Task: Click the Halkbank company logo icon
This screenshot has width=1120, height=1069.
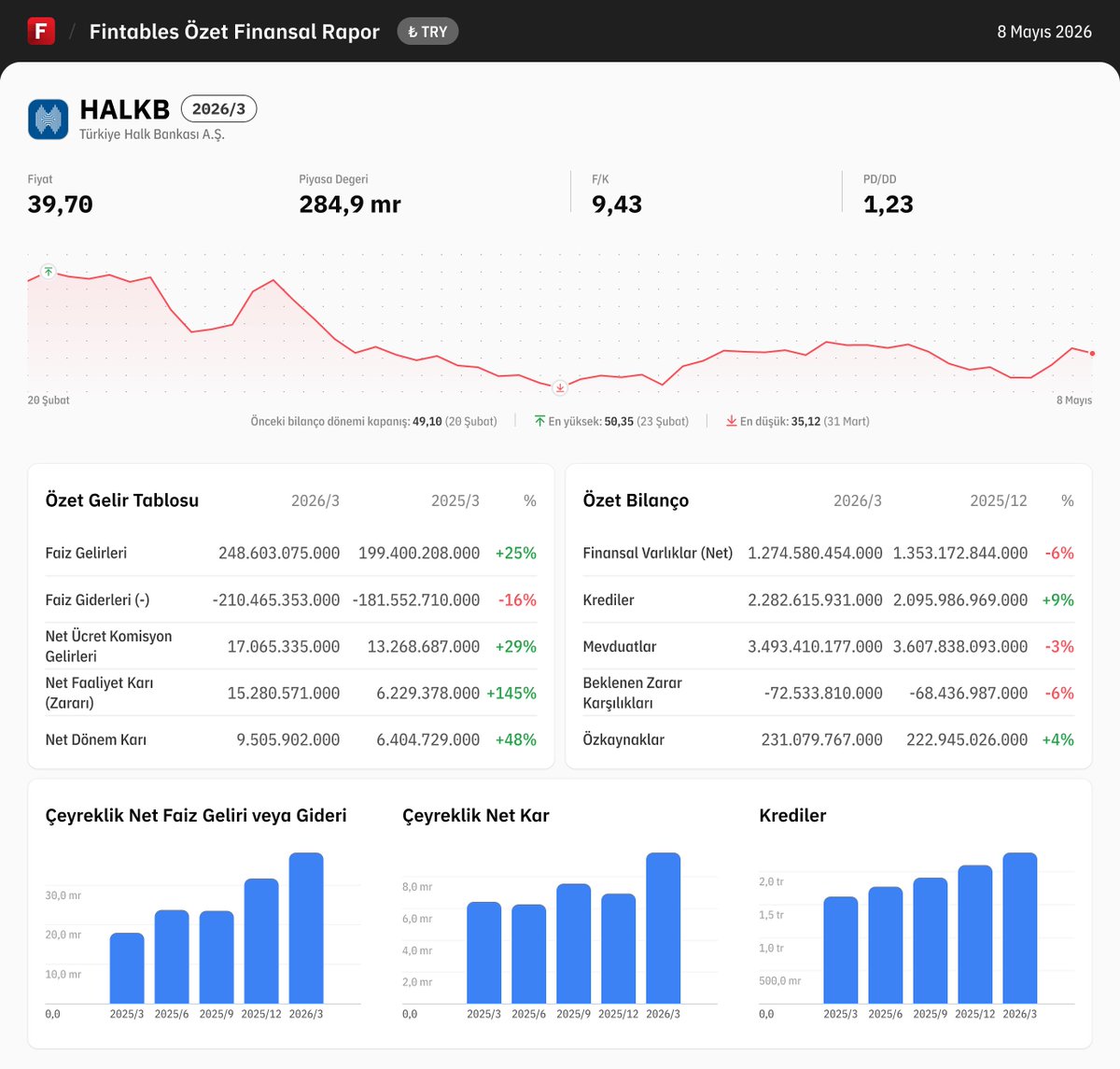Action: (49, 120)
